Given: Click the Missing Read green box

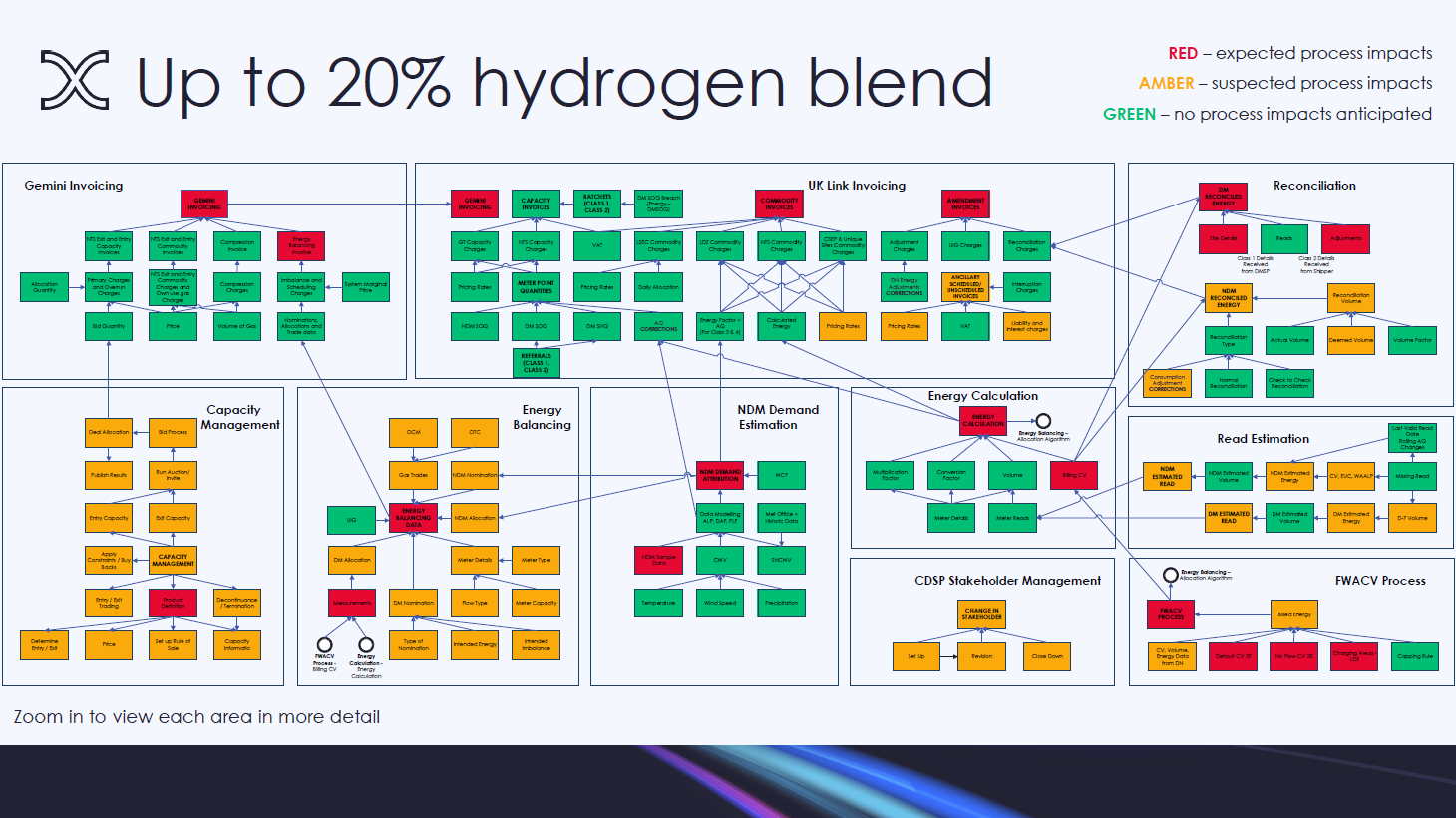Looking at the screenshot, I should (x=1412, y=477).
